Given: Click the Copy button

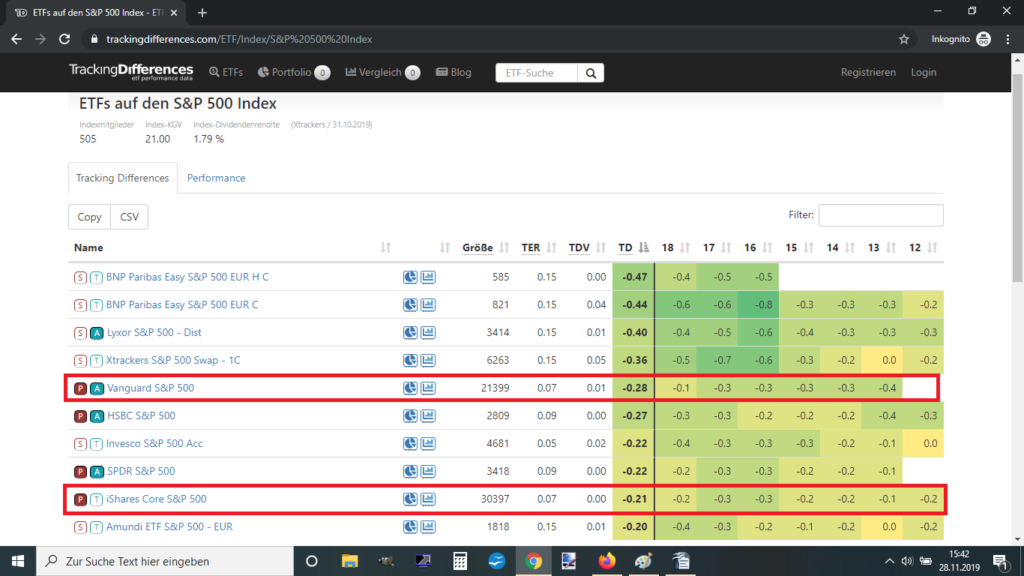Looking at the screenshot, I should click(89, 217).
